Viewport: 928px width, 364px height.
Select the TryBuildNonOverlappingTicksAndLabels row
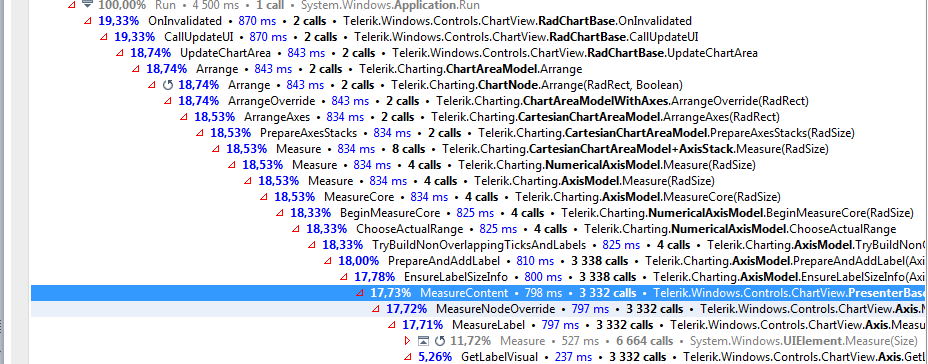479,245
